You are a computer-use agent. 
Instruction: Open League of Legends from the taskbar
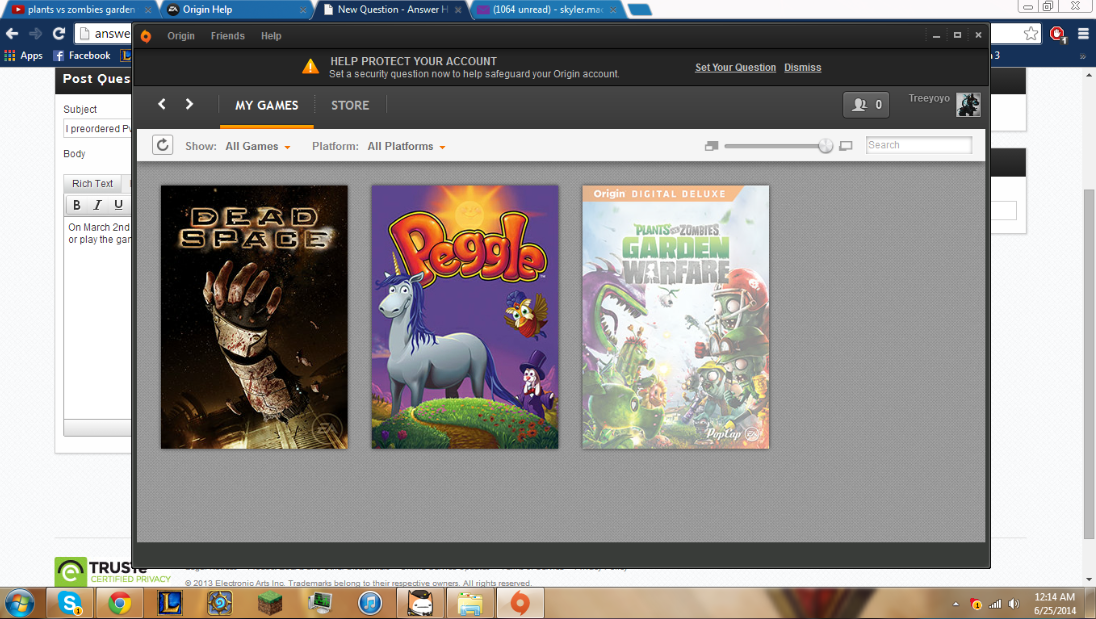click(170, 603)
